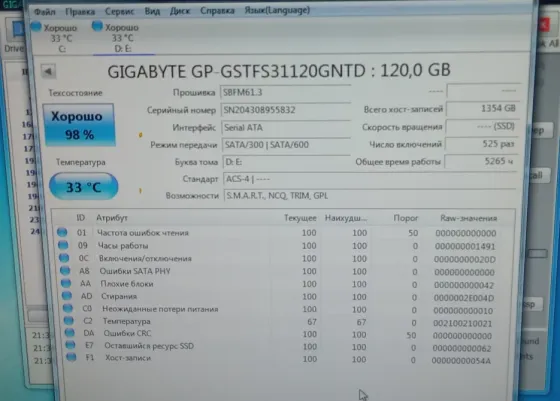The image size is (560, 401).
Task: Go to previous disk with left arrow
Action: click(48, 71)
